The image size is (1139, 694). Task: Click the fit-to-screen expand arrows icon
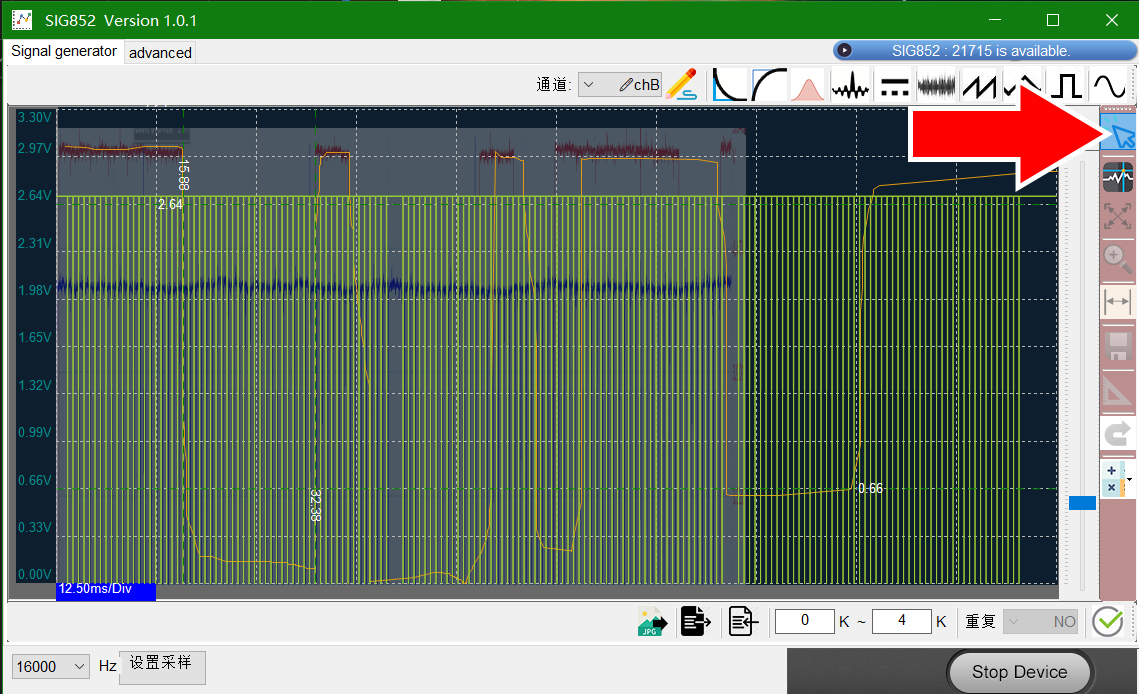pos(1118,216)
